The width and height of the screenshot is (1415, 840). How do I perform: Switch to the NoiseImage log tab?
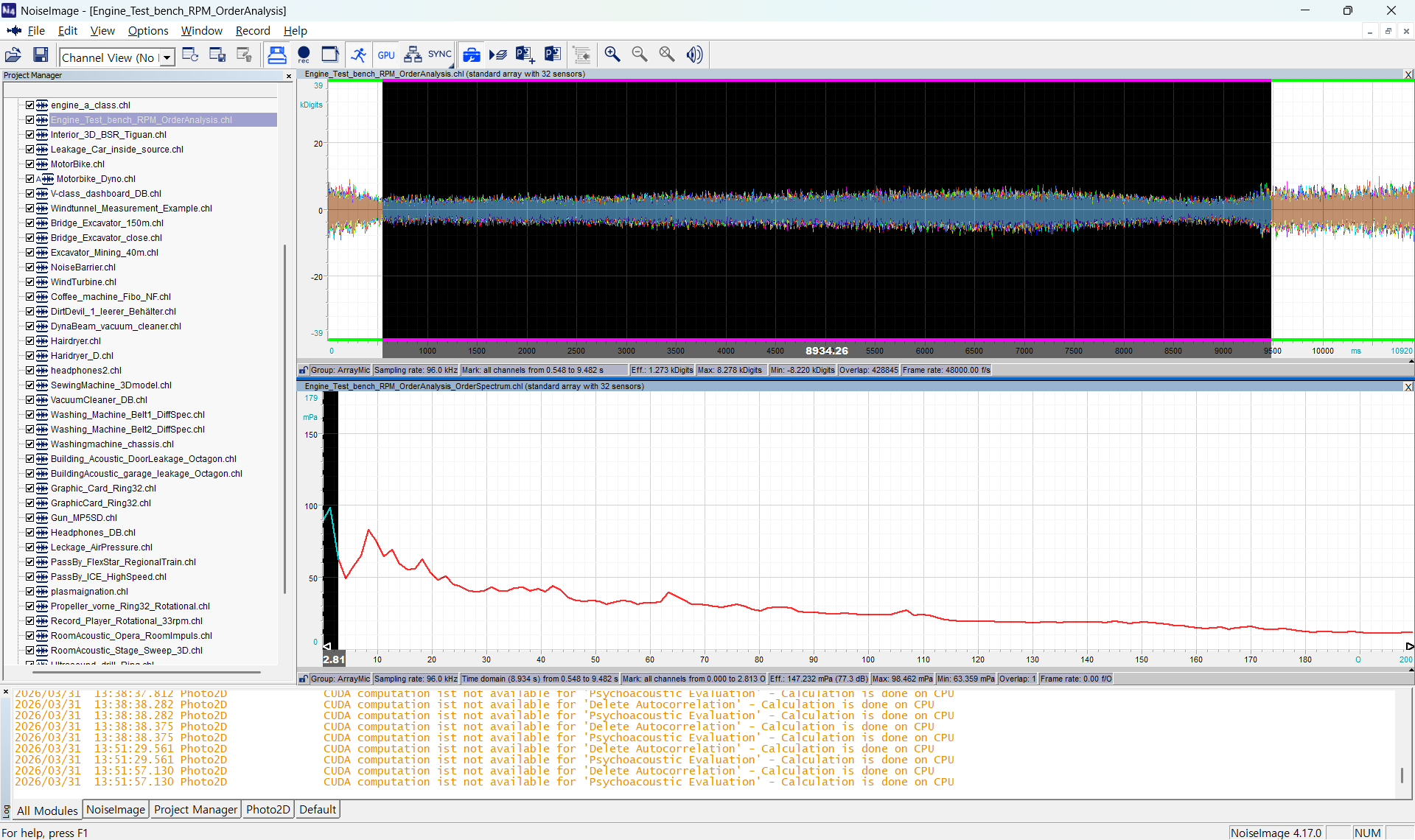[116, 810]
